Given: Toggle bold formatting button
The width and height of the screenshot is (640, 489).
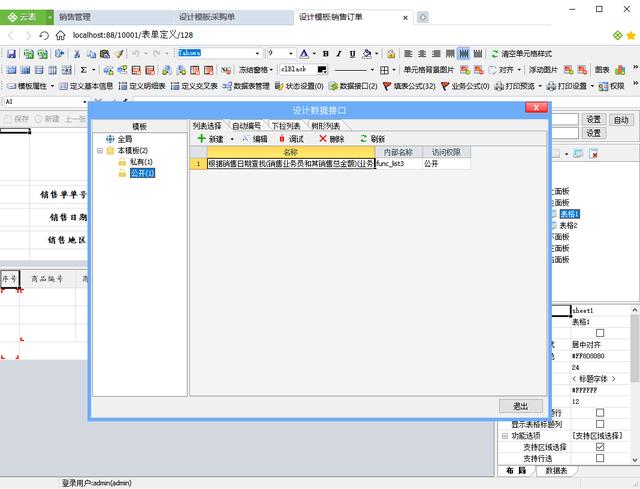Looking at the screenshot, I should point(326,53).
